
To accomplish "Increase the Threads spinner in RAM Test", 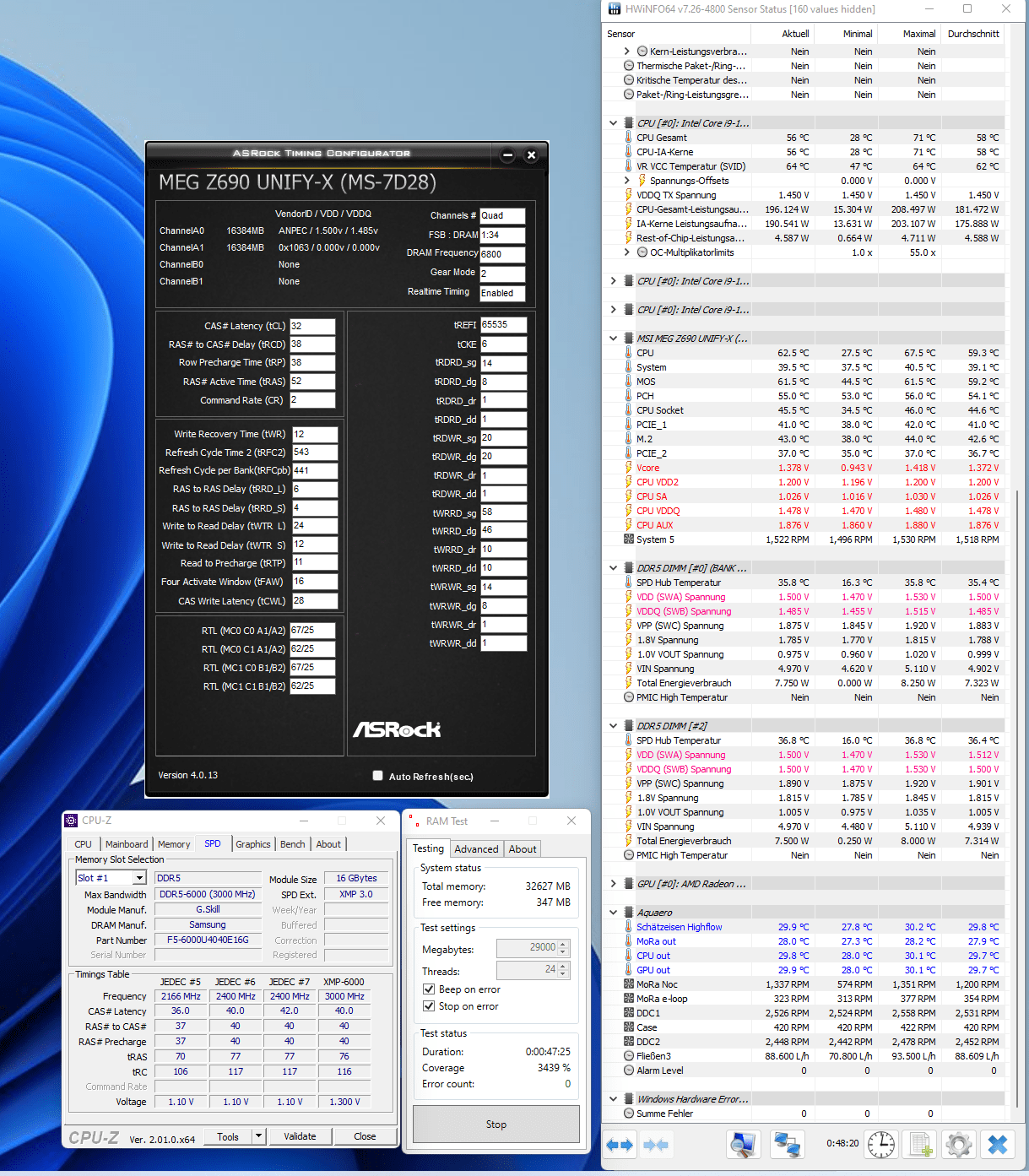I will (564, 966).
